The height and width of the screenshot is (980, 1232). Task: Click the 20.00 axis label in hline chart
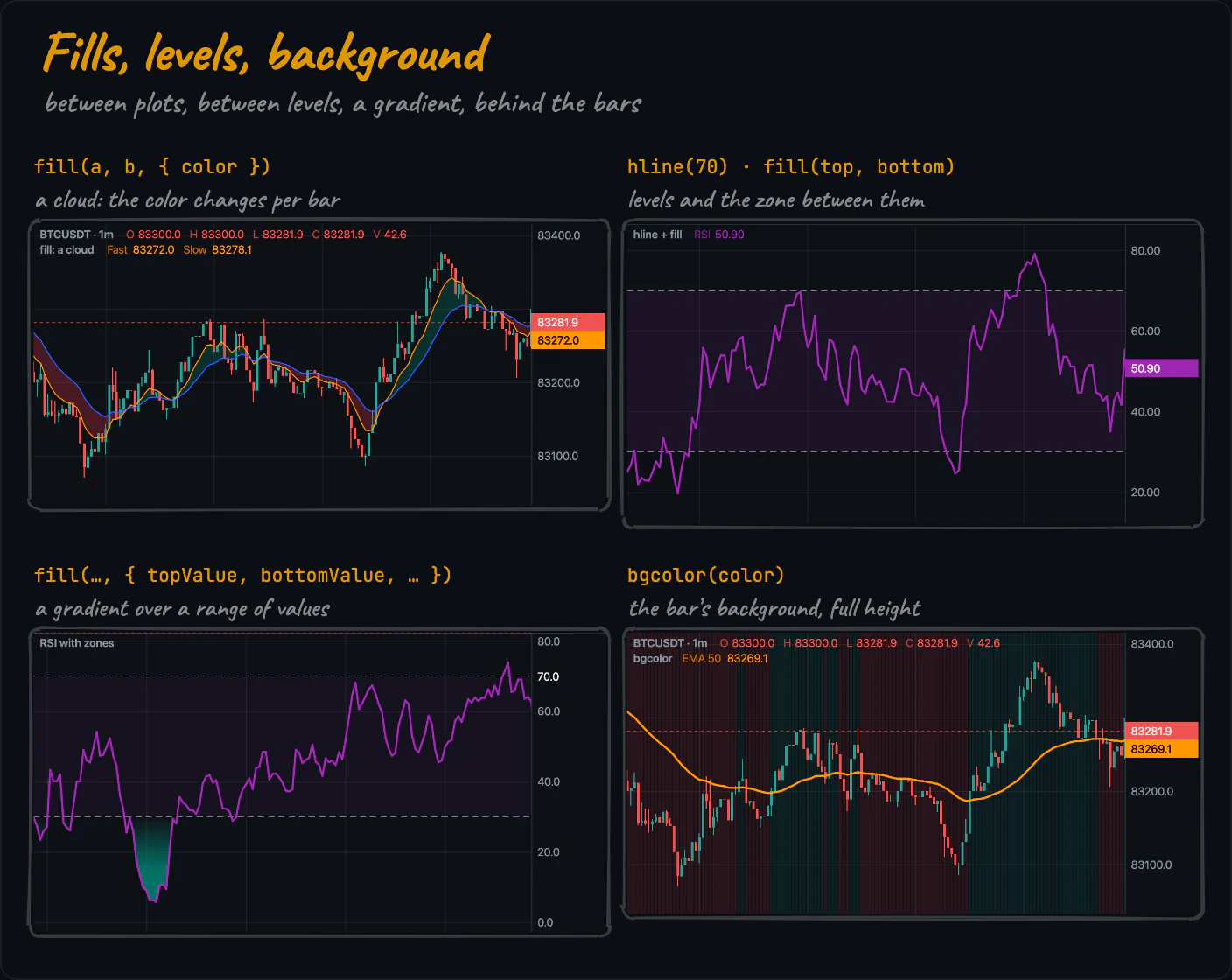(1145, 492)
